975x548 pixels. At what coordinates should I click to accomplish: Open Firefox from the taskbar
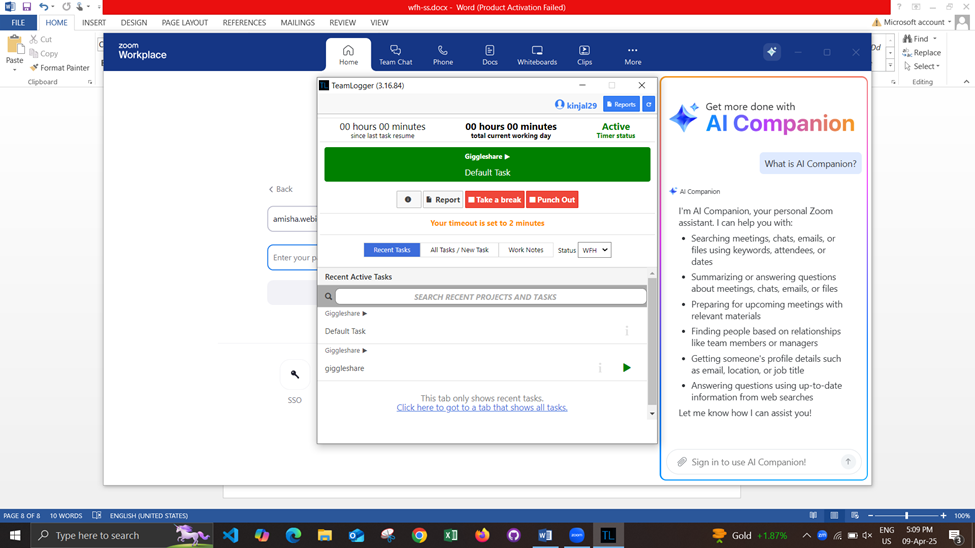click(482, 535)
